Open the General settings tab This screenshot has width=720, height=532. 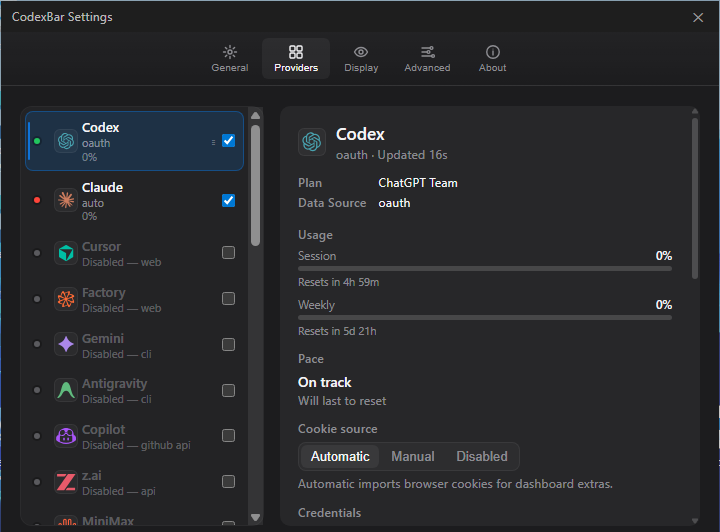click(230, 59)
